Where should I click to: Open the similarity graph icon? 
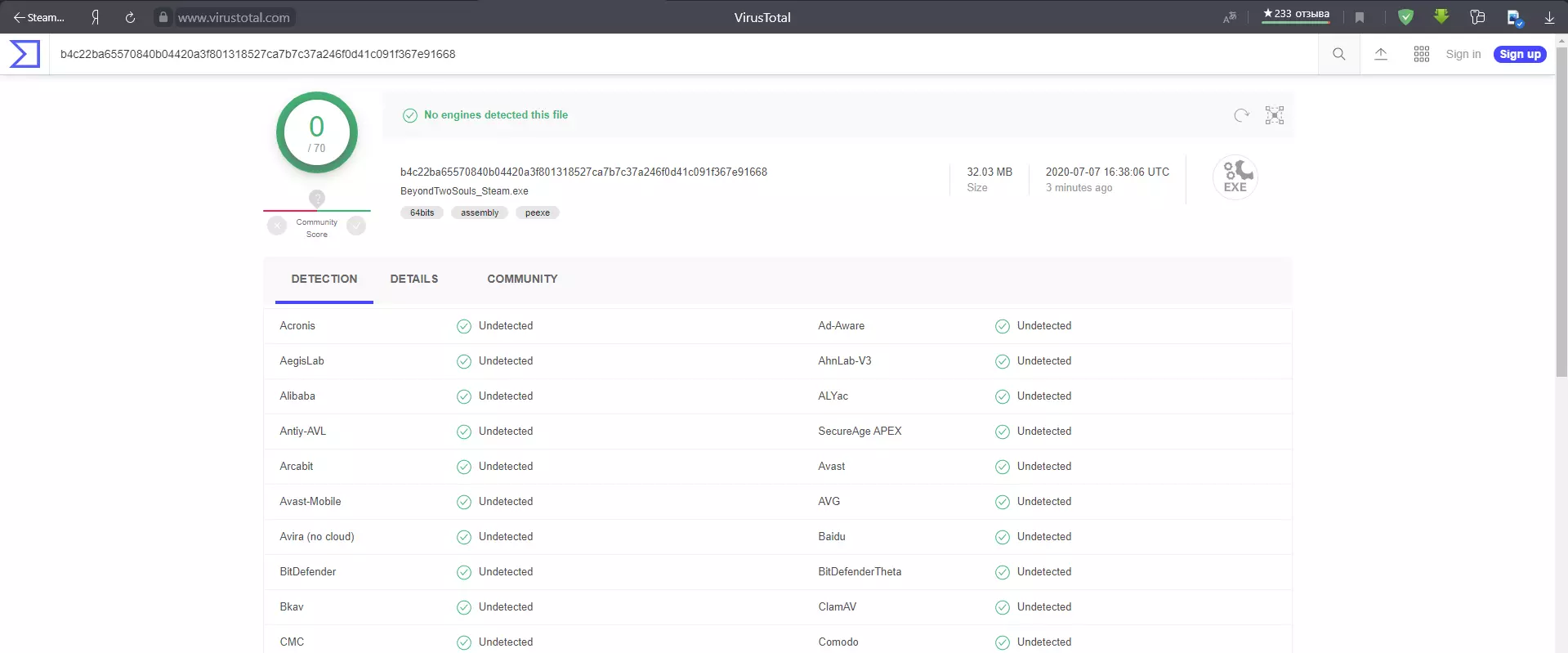1275,115
